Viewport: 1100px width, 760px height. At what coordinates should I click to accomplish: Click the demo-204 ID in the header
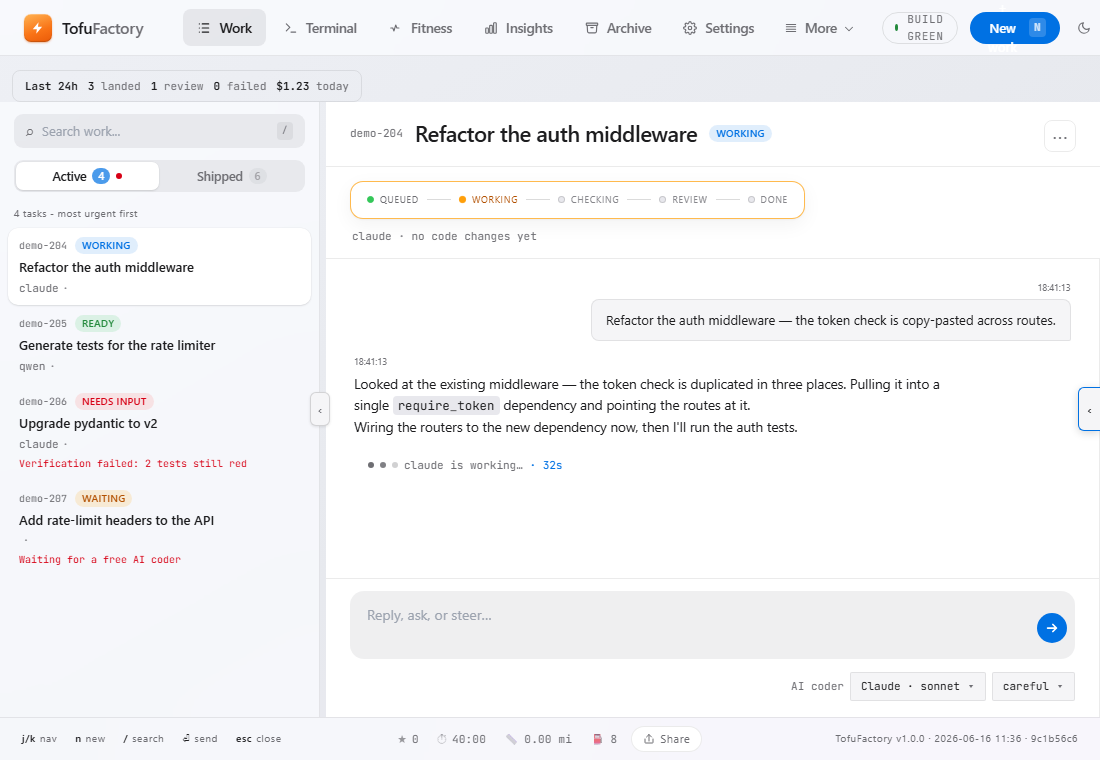point(377,133)
